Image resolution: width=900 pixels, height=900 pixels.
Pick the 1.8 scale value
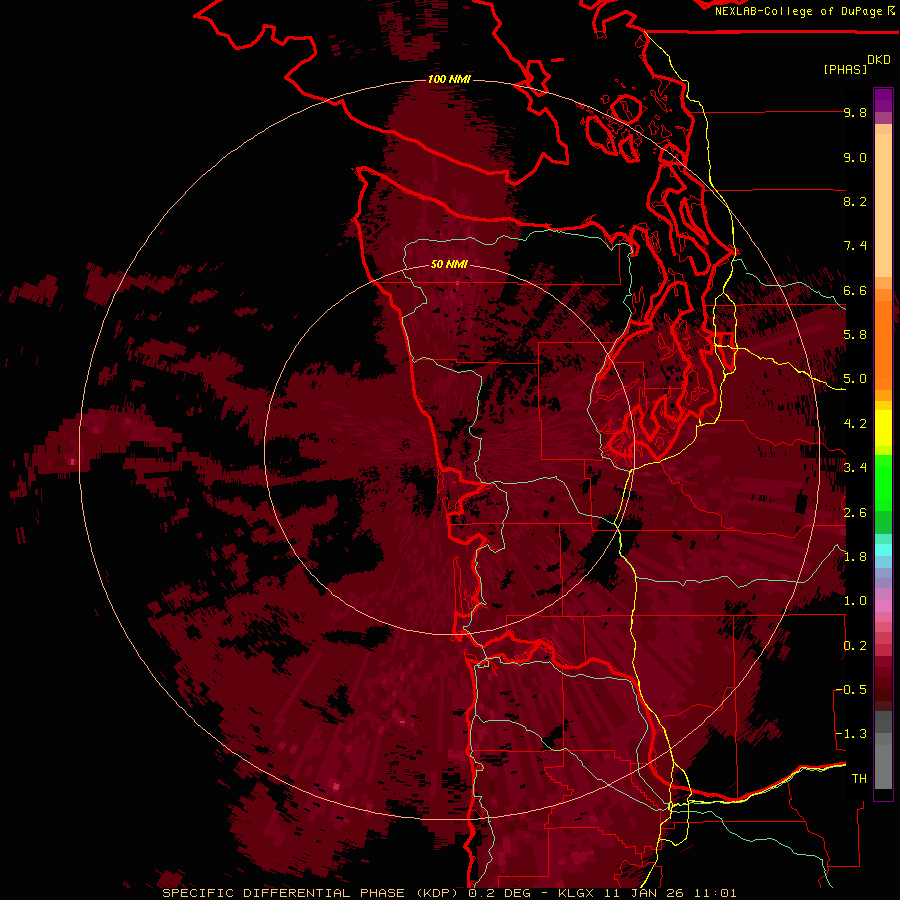click(855, 557)
